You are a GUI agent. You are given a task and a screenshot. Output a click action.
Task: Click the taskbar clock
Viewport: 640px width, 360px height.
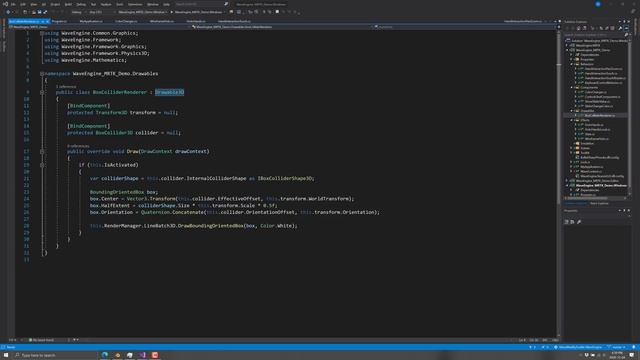pos(617,355)
